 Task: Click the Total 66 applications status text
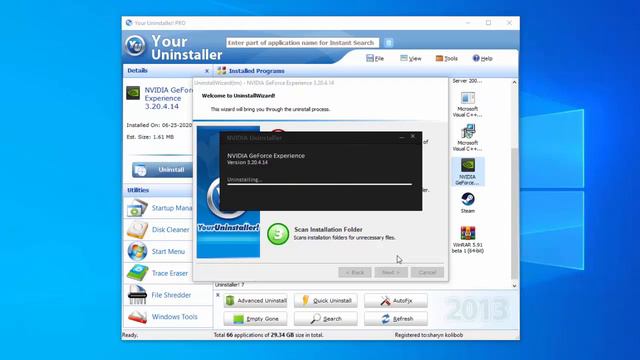click(x=269, y=335)
